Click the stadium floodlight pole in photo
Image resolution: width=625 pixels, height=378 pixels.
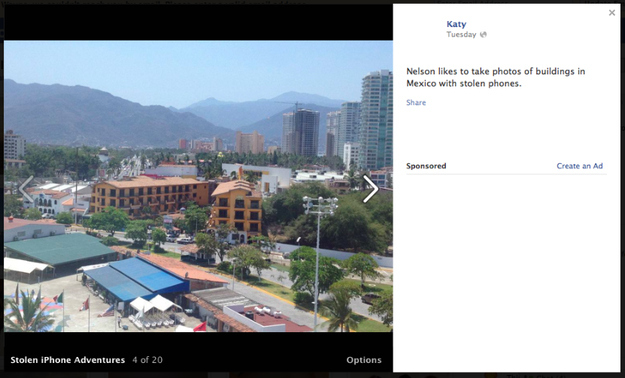click(x=318, y=259)
